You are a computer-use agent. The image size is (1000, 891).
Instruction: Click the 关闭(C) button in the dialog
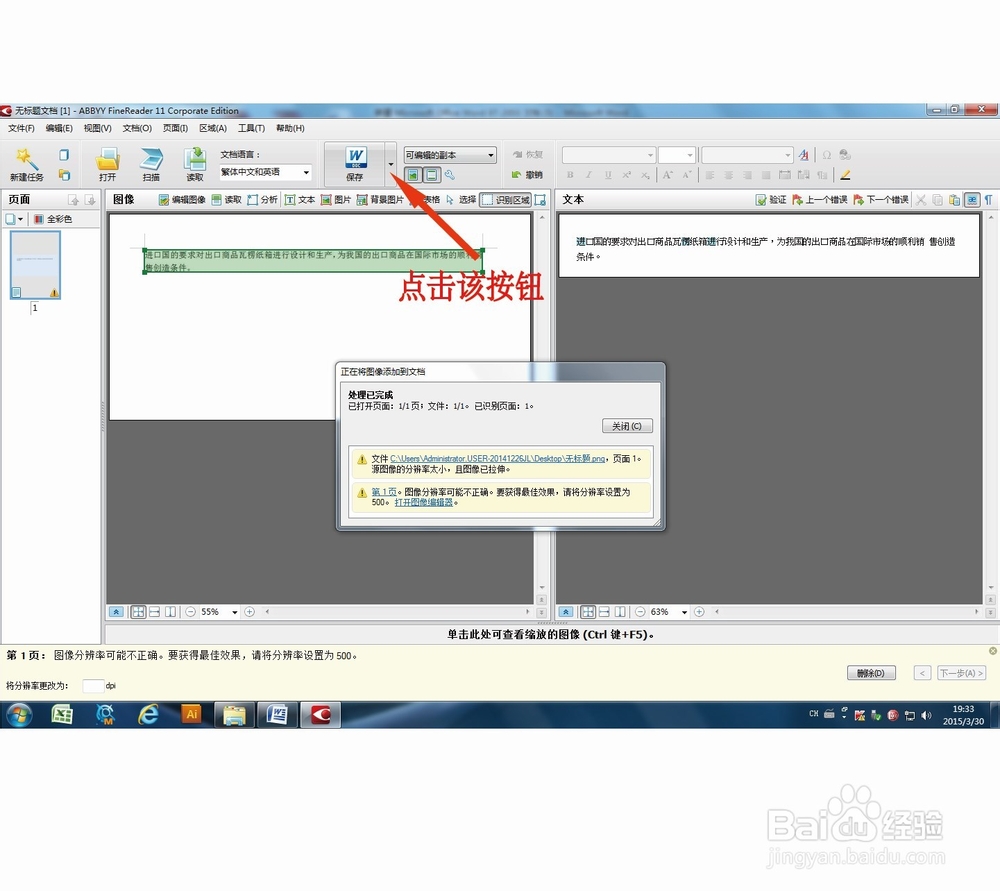coord(627,426)
